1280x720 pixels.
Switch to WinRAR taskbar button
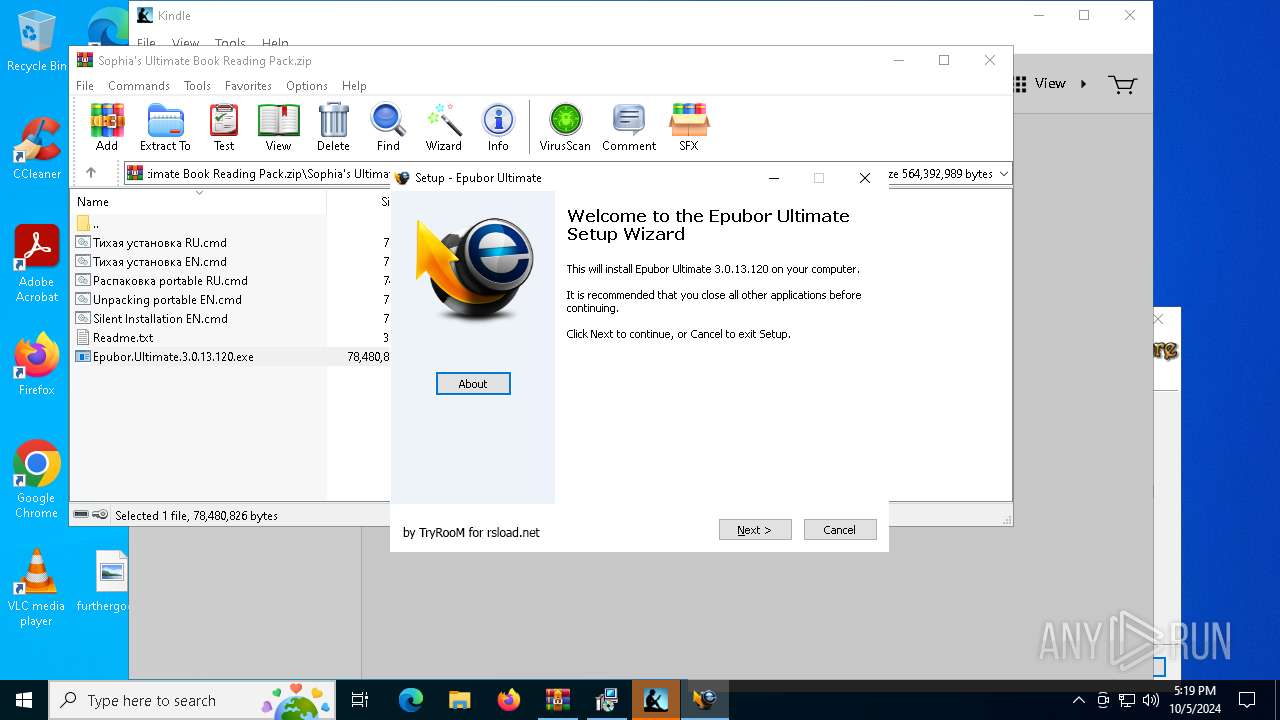tap(557, 700)
